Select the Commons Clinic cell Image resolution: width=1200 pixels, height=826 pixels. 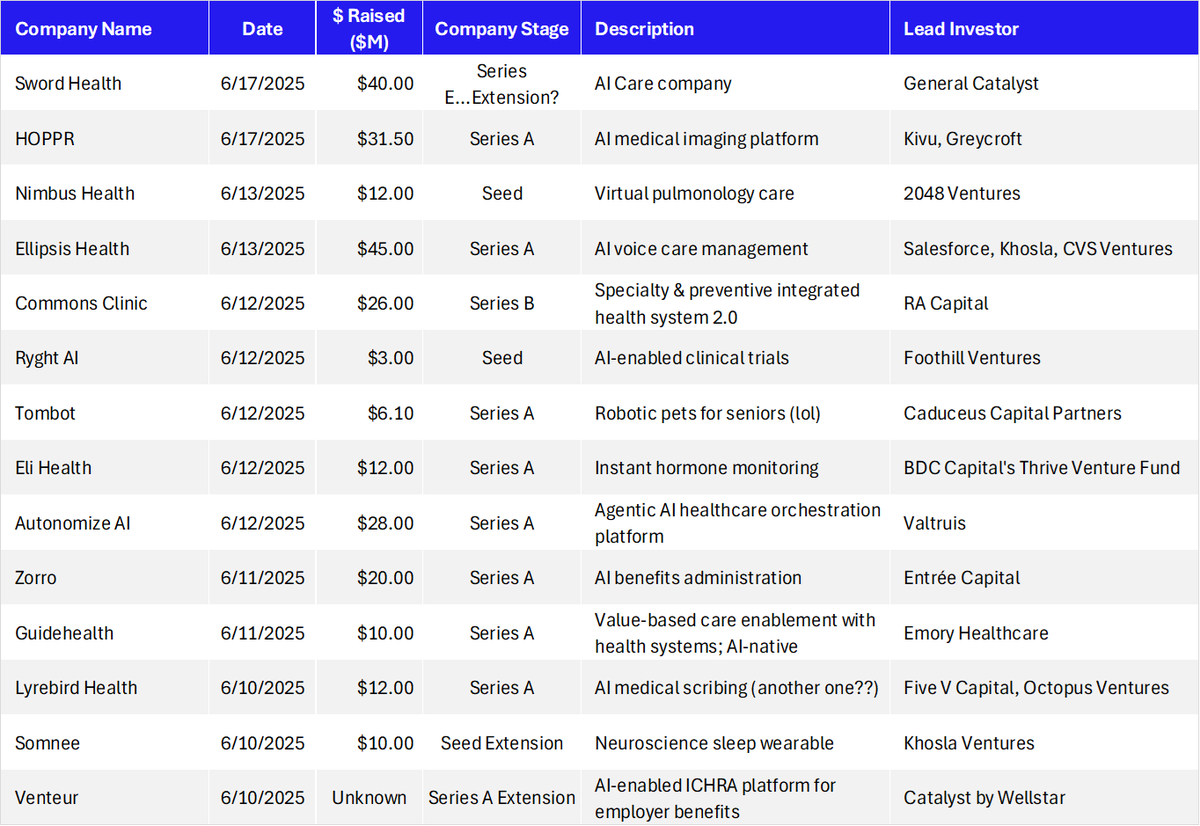[x=104, y=303]
